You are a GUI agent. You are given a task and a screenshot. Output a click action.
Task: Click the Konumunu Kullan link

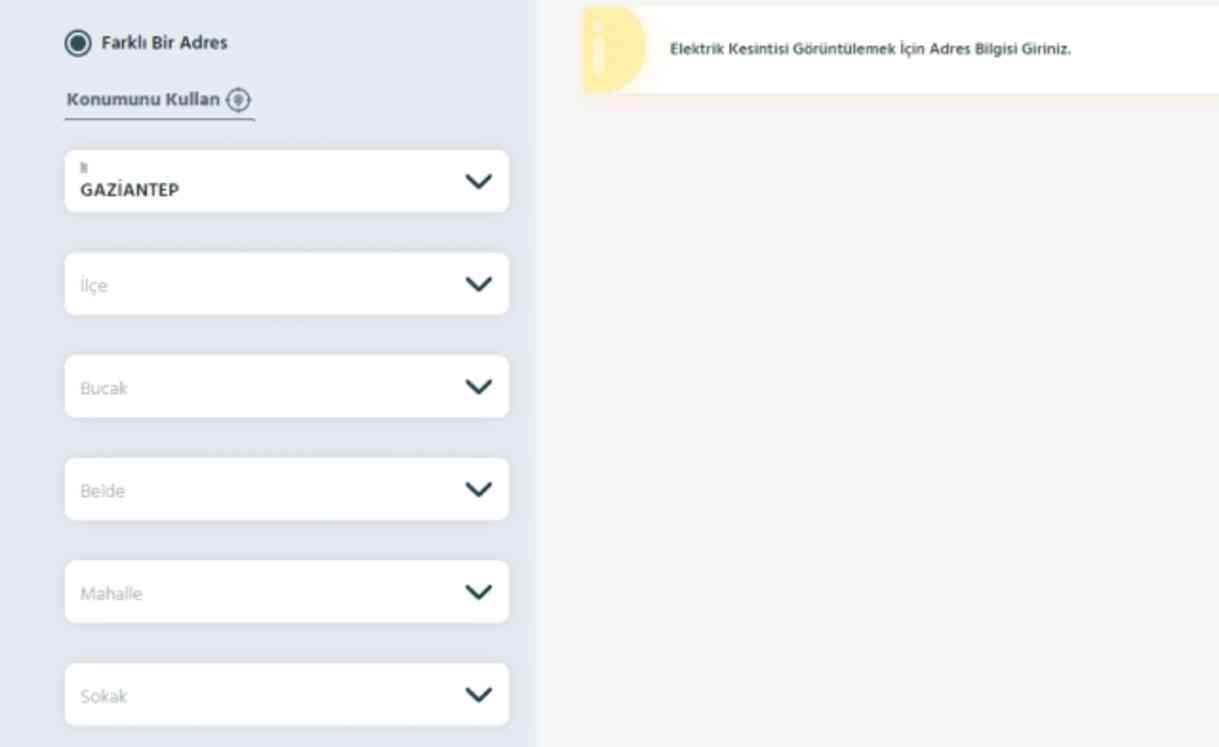tap(143, 100)
